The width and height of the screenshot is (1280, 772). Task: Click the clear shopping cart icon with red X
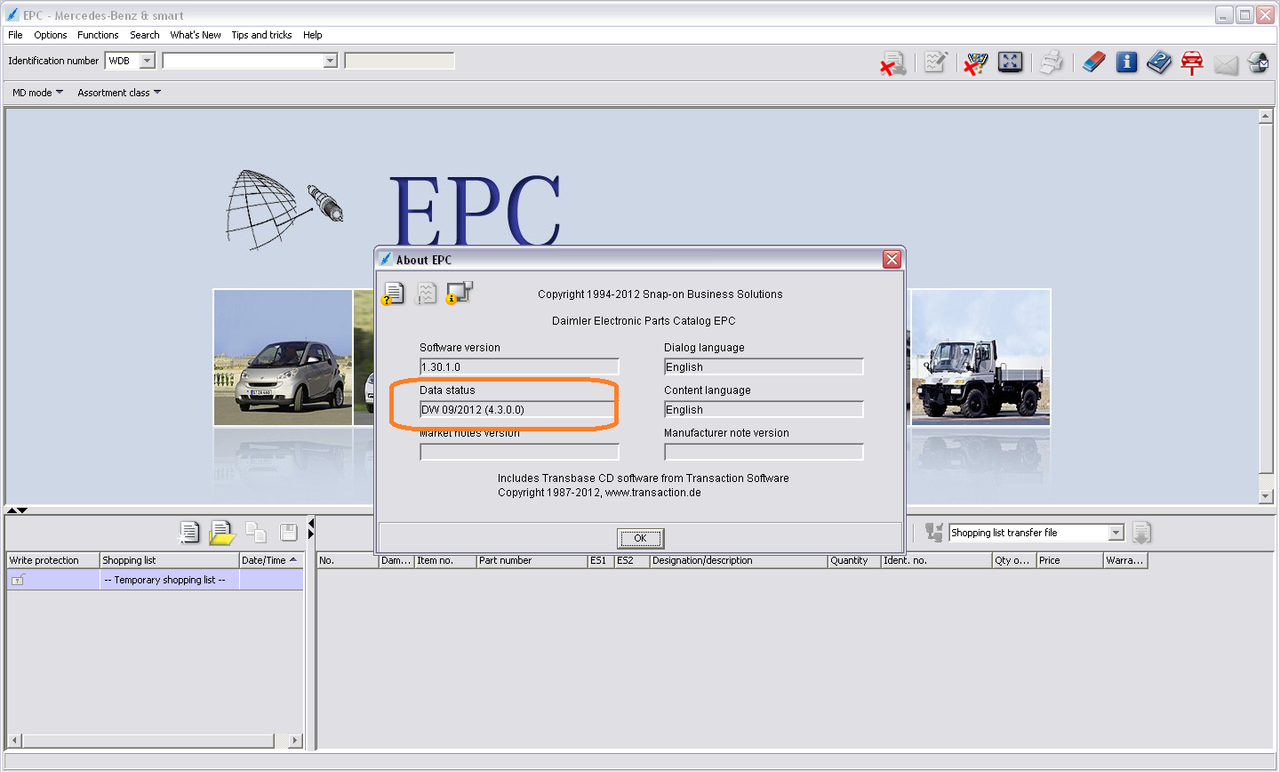click(x=976, y=63)
